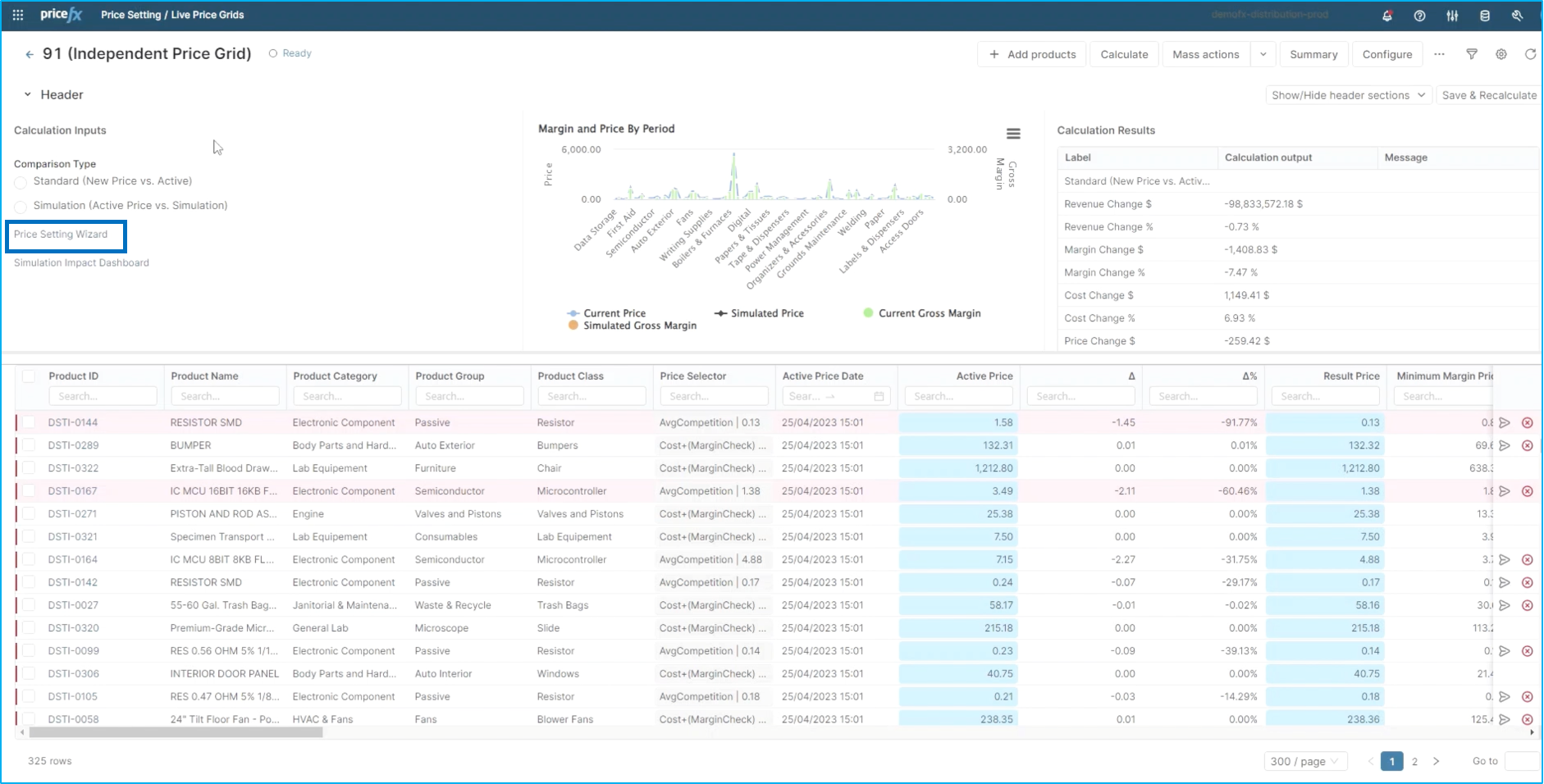This screenshot has height=784, width=1544.
Task: Expand the Mass actions dropdown arrow
Action: (1263, 54)
